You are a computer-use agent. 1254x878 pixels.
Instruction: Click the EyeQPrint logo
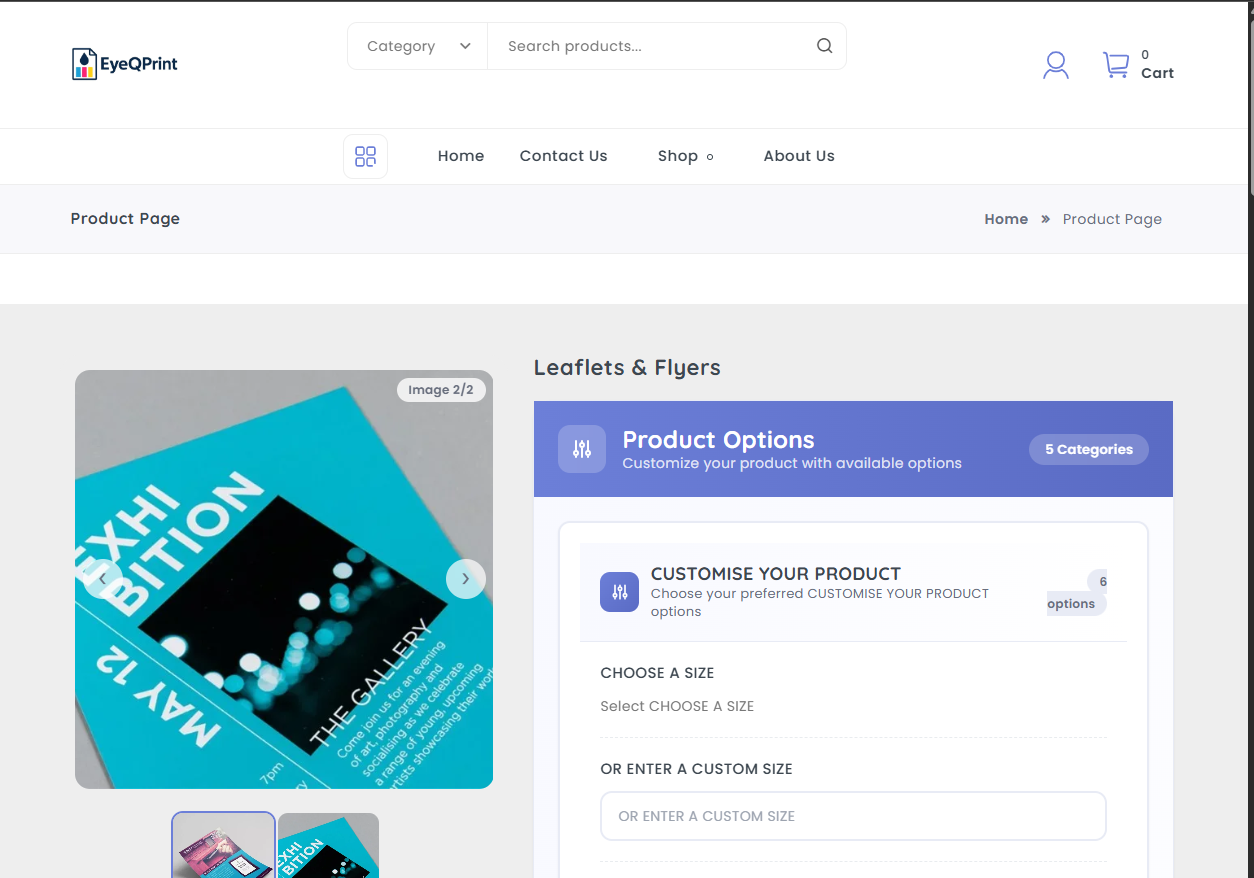tap(125, 64)
